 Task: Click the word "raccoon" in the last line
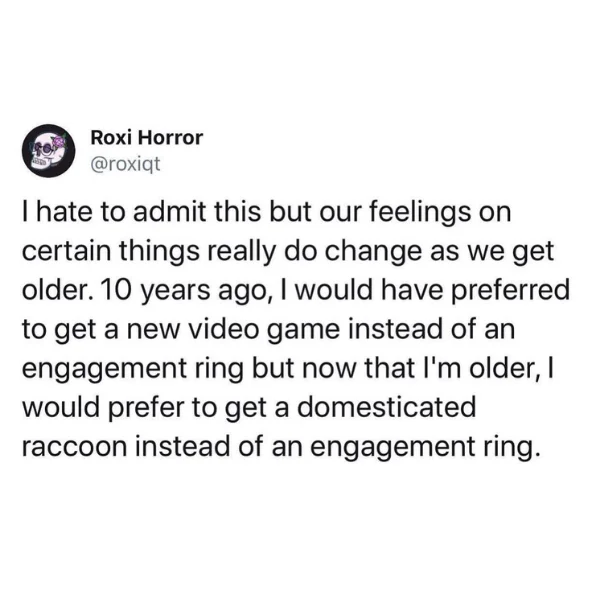74,447
